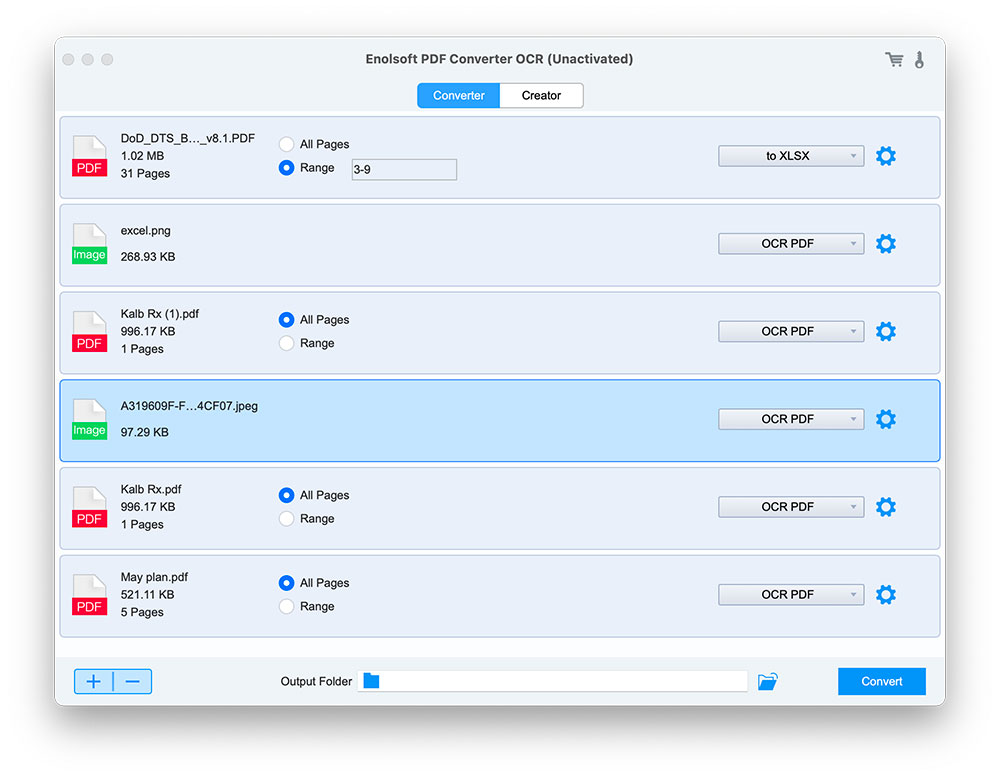This screenshot has width=1000, height=778.
Task: Open settings gear for May plan.pdf
Action: point(885,595)
